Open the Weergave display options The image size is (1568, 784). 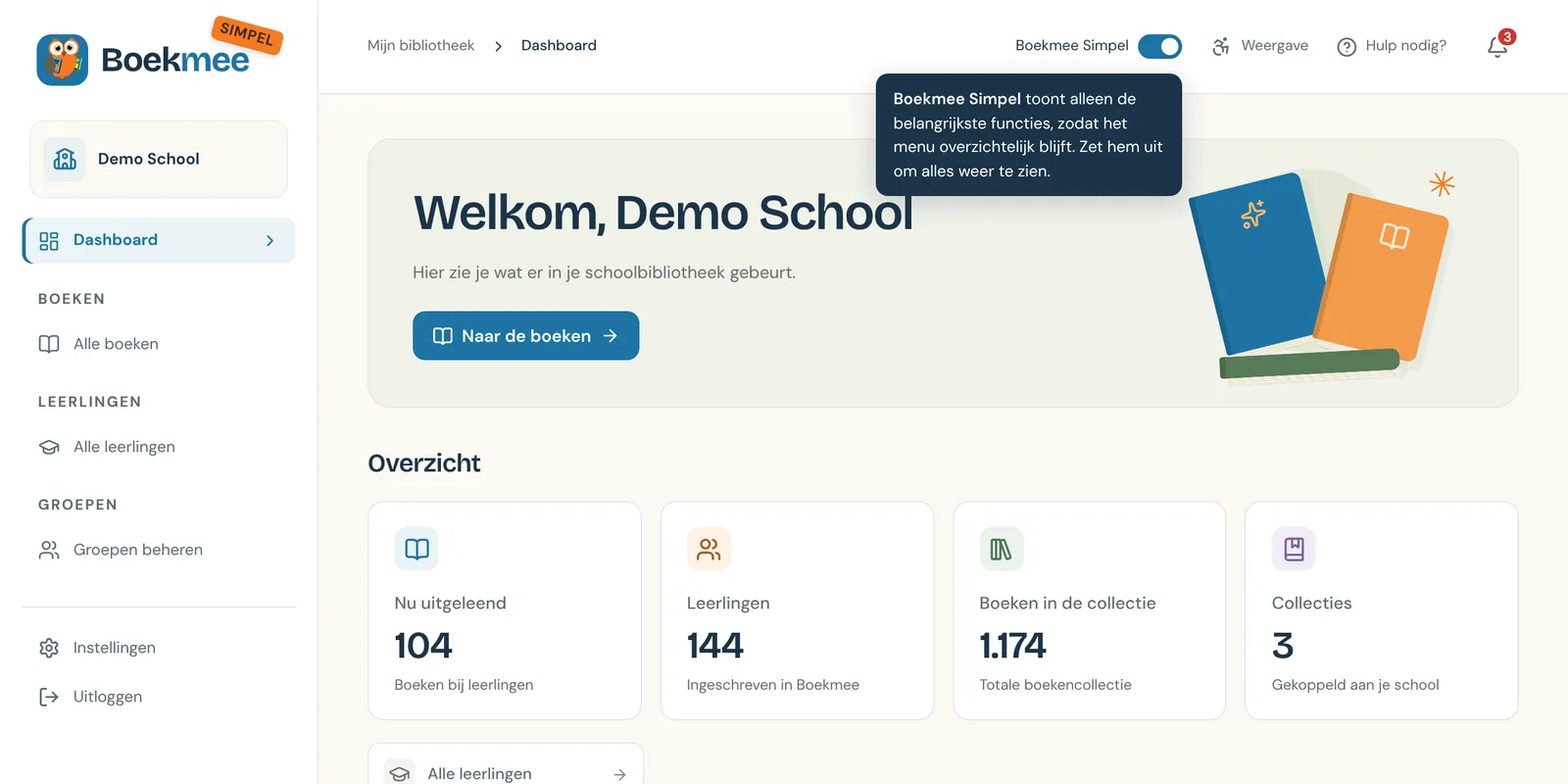[x=1260, y=46]
